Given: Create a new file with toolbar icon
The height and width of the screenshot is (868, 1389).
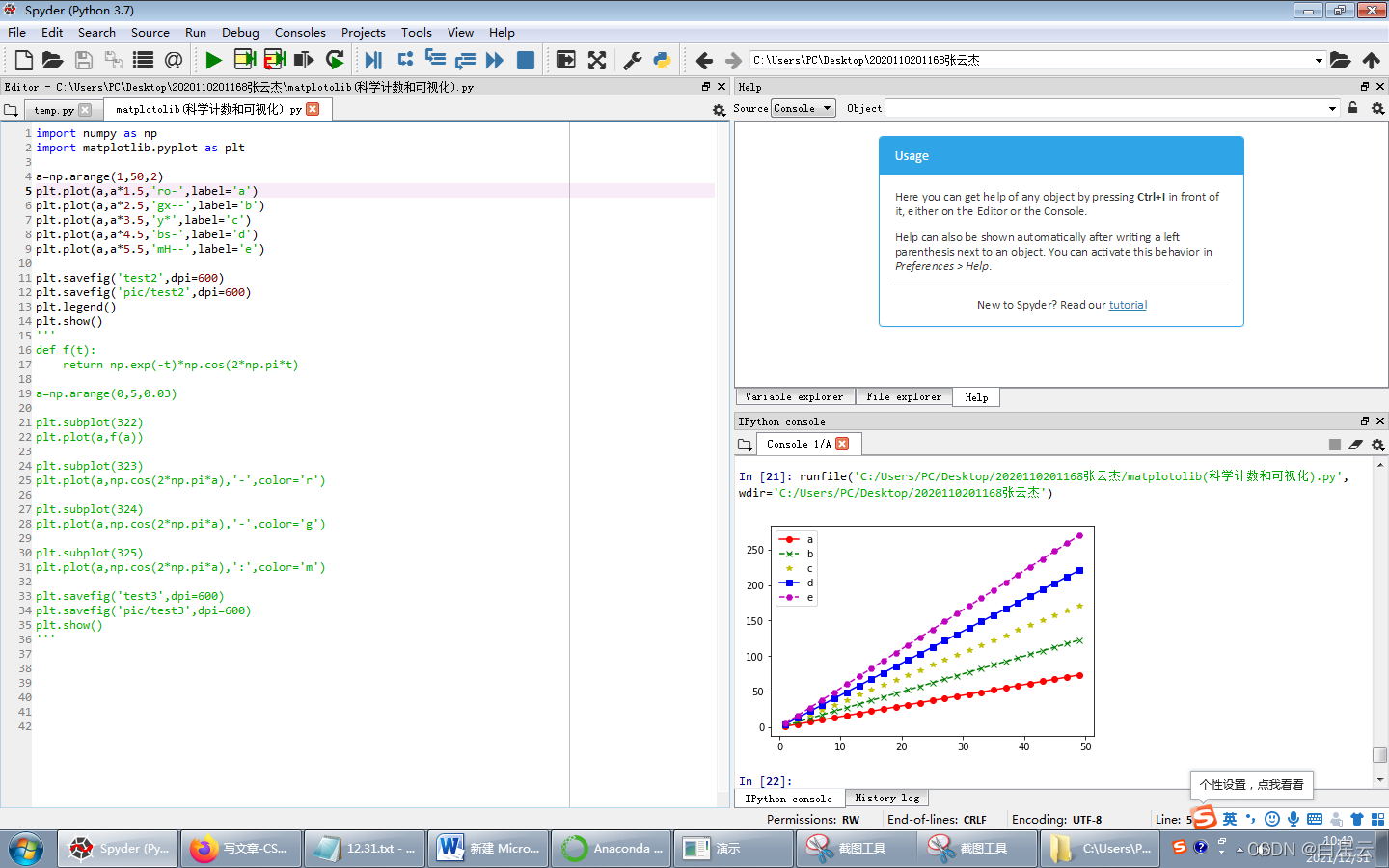Looking at the screenshot, I should (24, 60).
